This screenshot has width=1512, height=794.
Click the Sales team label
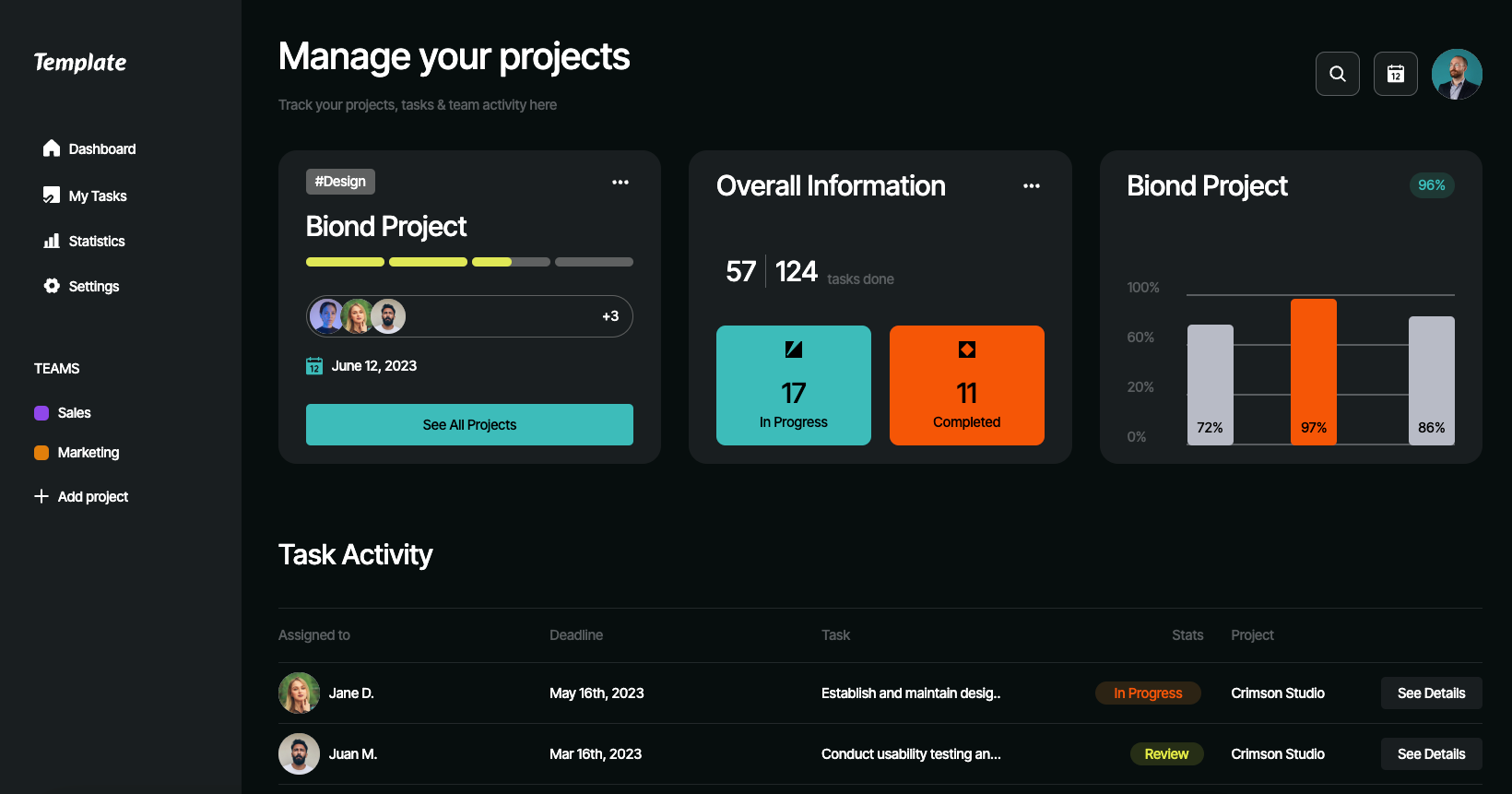click(x=74, y=413)
